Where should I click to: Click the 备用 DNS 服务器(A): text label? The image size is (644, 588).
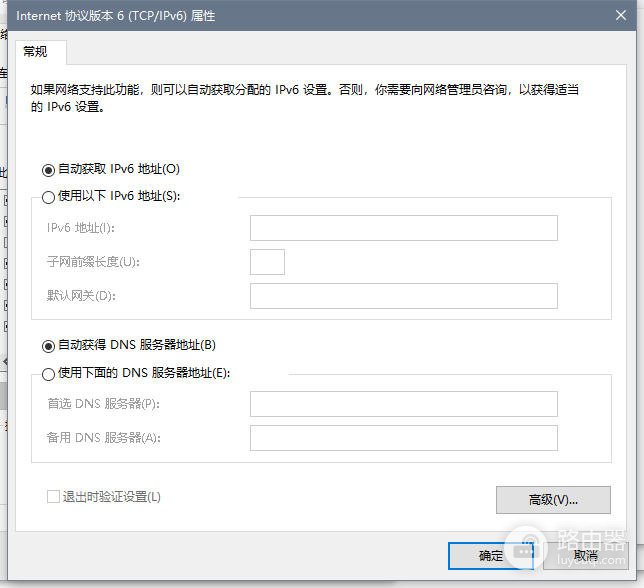click(104, 438)
